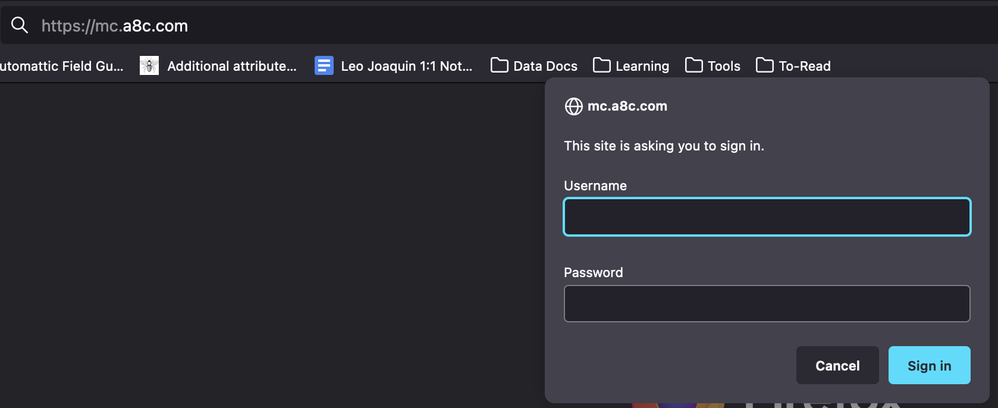Click the Tools folder icon
The image size is (998, 408).
coord(694,66)
